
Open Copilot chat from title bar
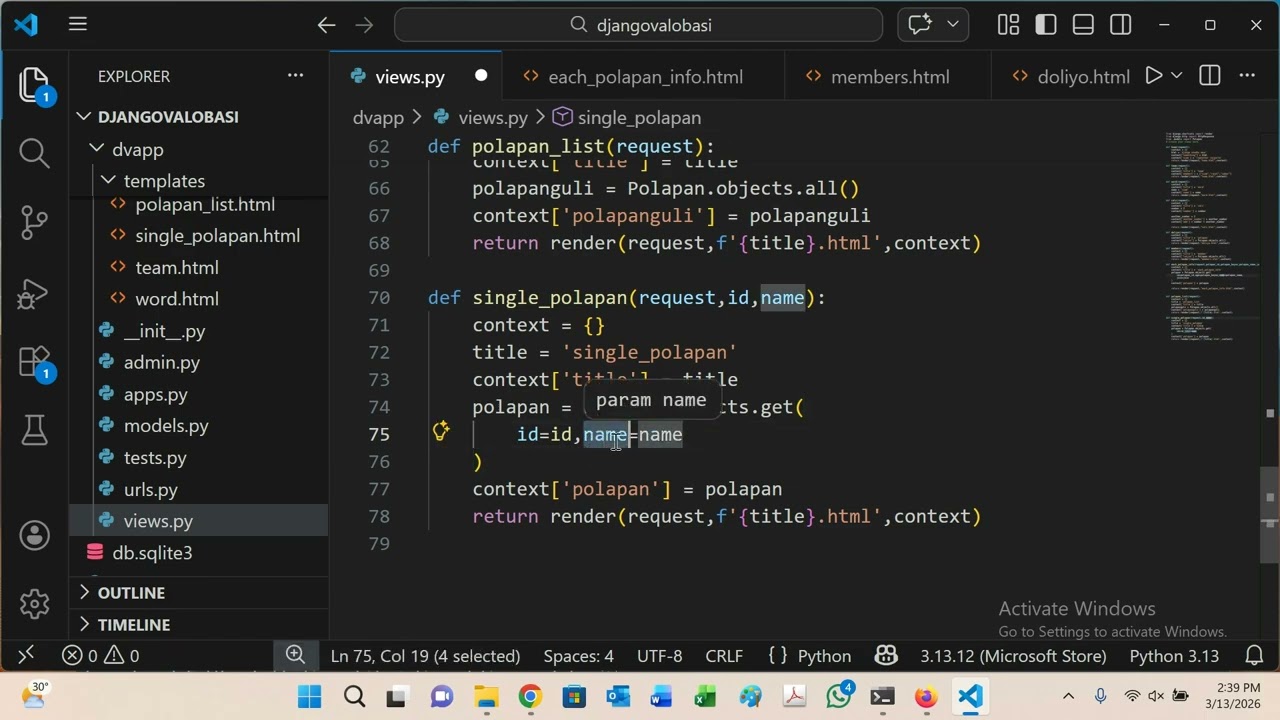pyautogui.click(x=920, y=25)
